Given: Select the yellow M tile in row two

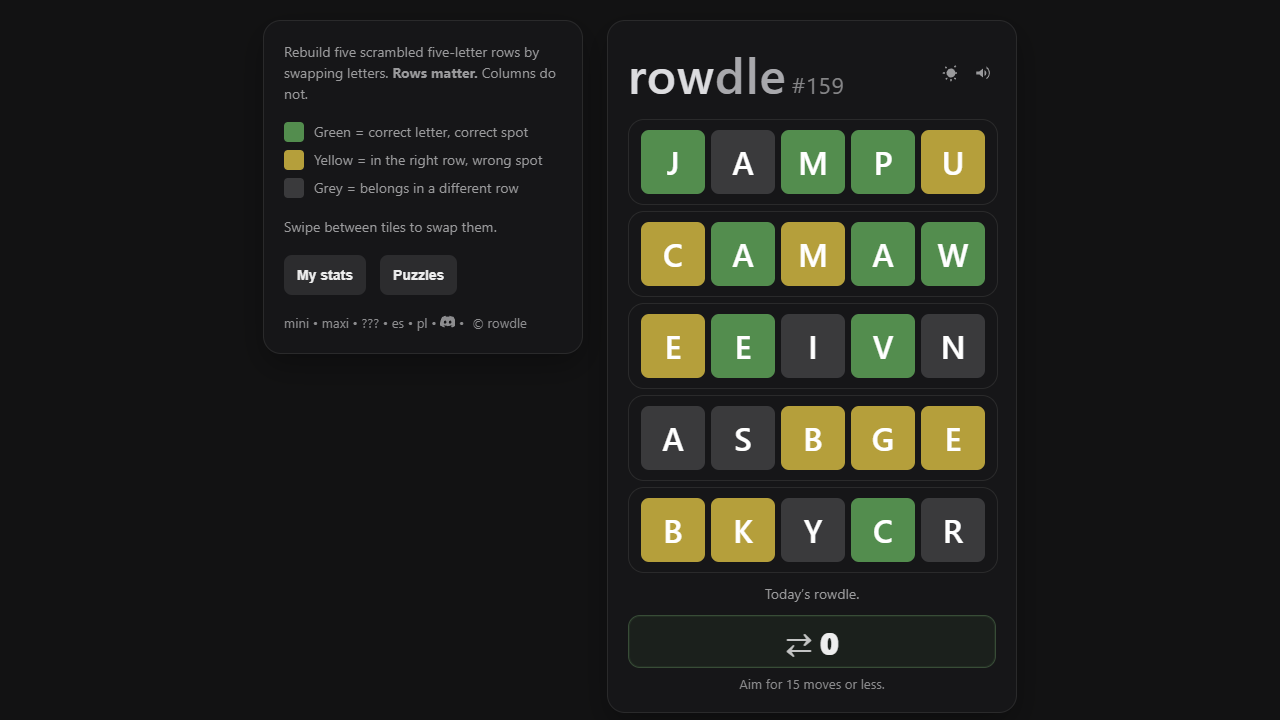Looking at the screenshot, I should pyautogui.click(x=813, y=254).
